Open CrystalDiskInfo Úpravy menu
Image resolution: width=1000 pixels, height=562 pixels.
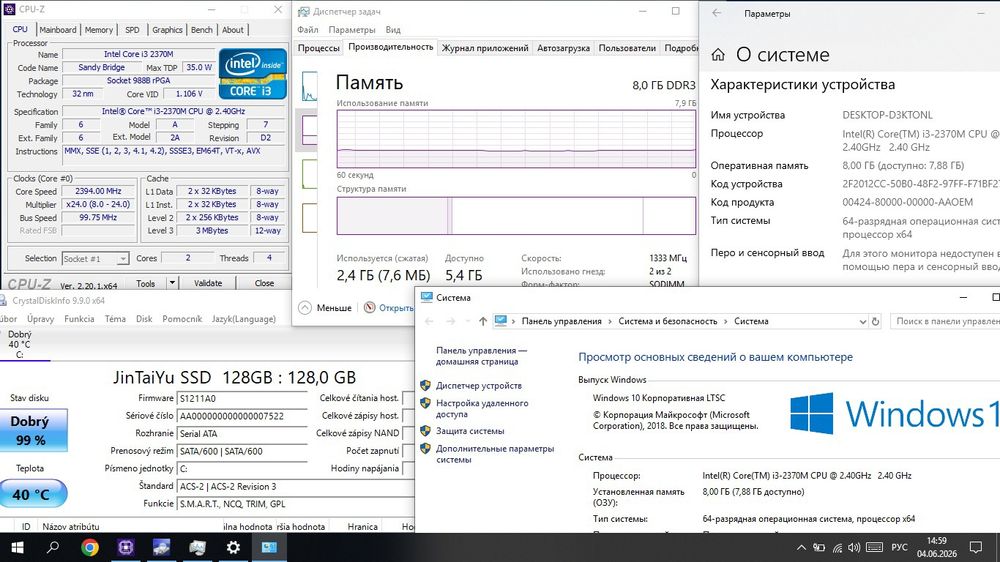point(40,318)
